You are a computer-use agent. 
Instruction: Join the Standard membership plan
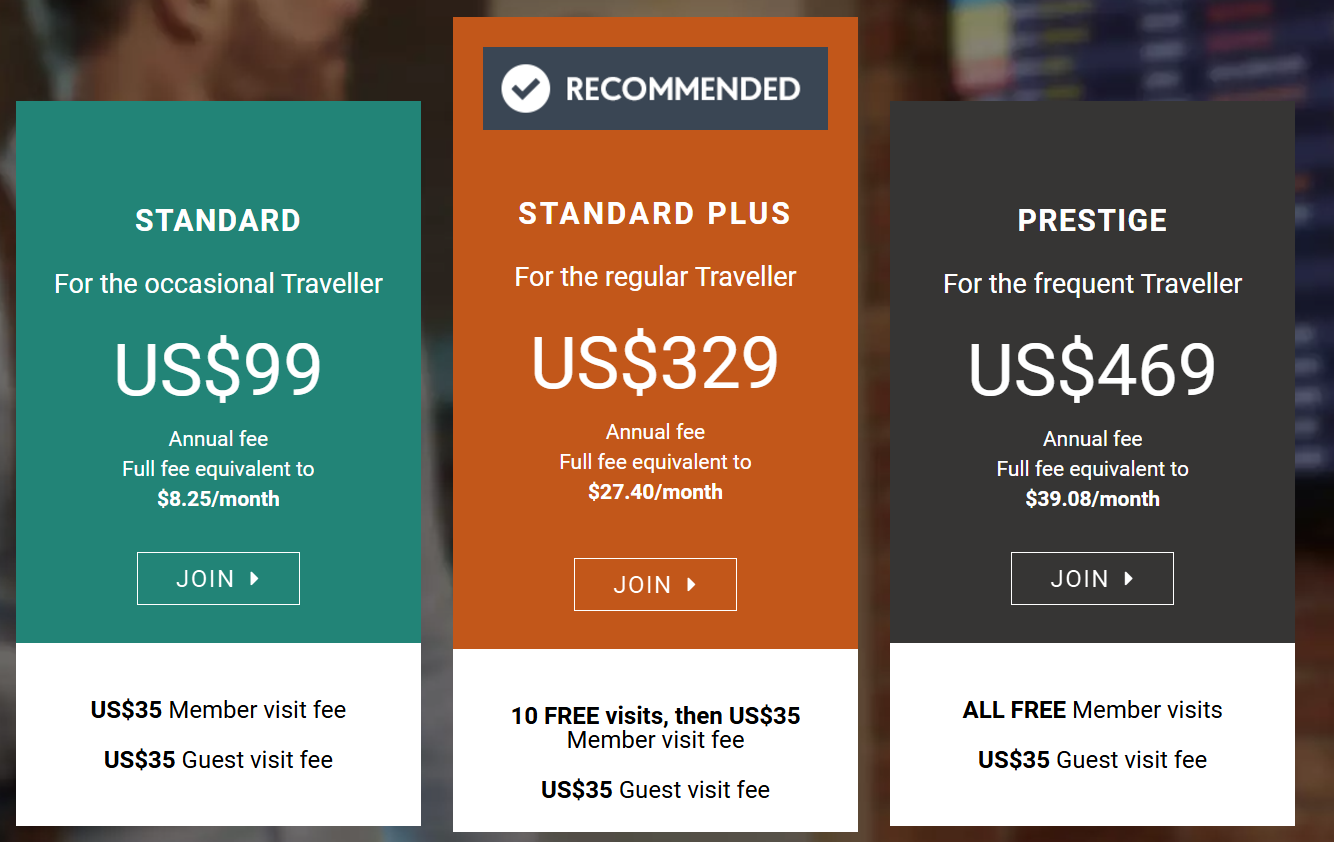pyautogui.click(x=218, y=578)
